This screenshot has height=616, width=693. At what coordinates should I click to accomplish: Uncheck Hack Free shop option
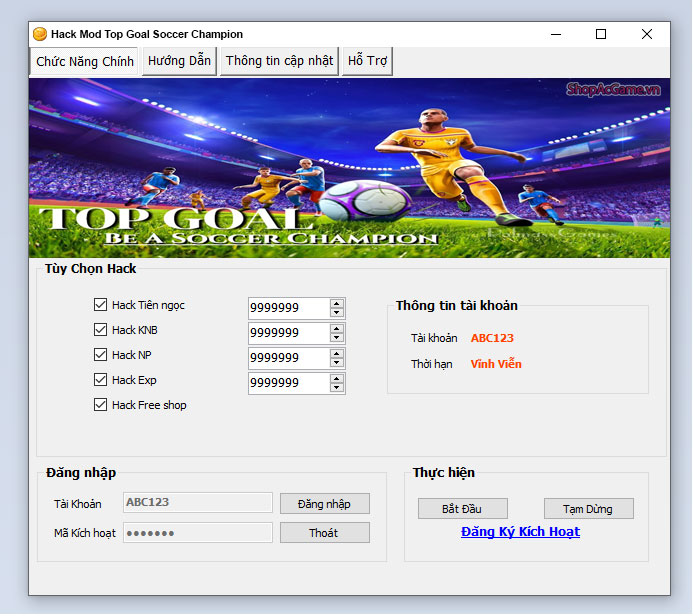[x=100, y=404]
